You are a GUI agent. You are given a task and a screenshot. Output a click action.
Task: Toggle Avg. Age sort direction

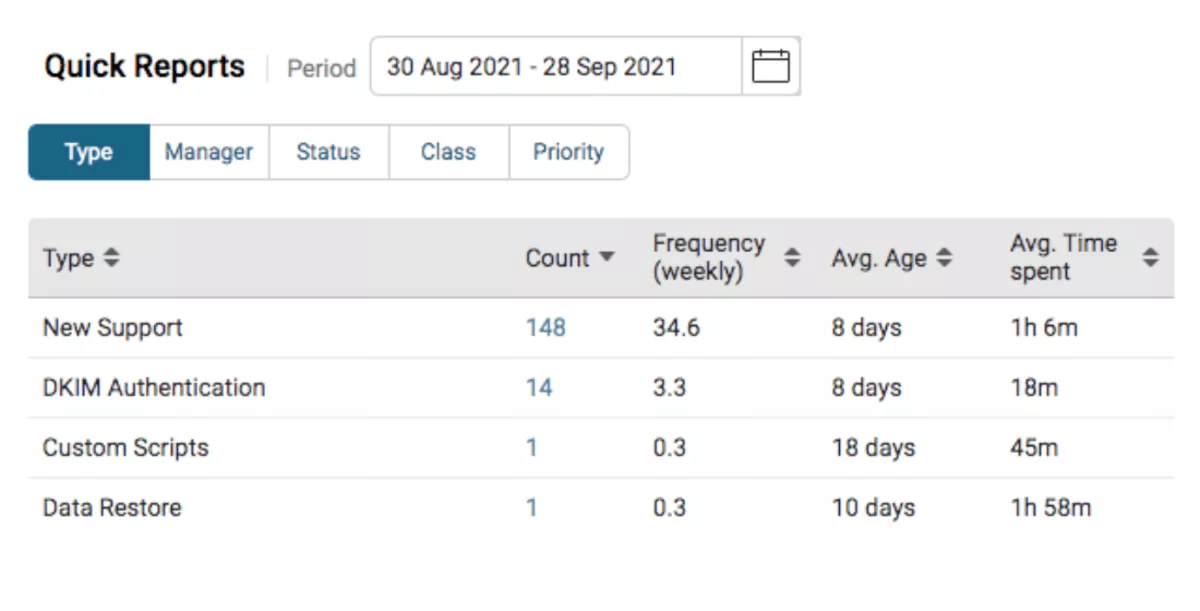(944, 258)
